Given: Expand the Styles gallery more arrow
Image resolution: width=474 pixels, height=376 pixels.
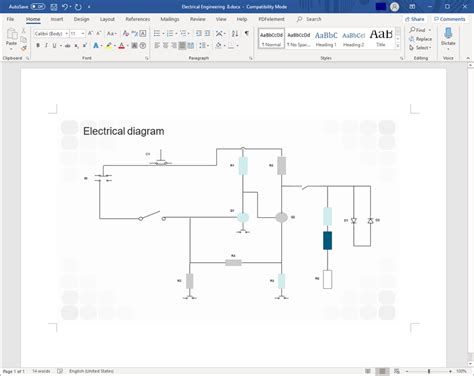Looking at the screenshot, I should click(398, 46).
